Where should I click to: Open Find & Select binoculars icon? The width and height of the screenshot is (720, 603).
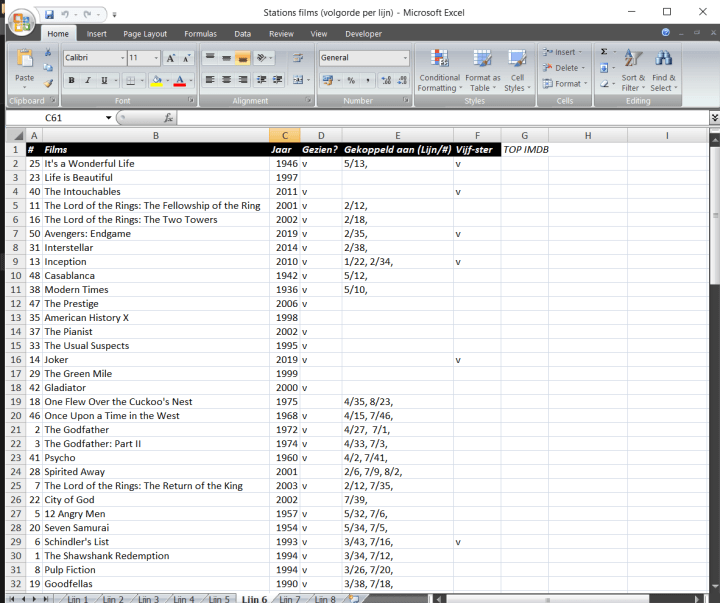tap(663, 69)
